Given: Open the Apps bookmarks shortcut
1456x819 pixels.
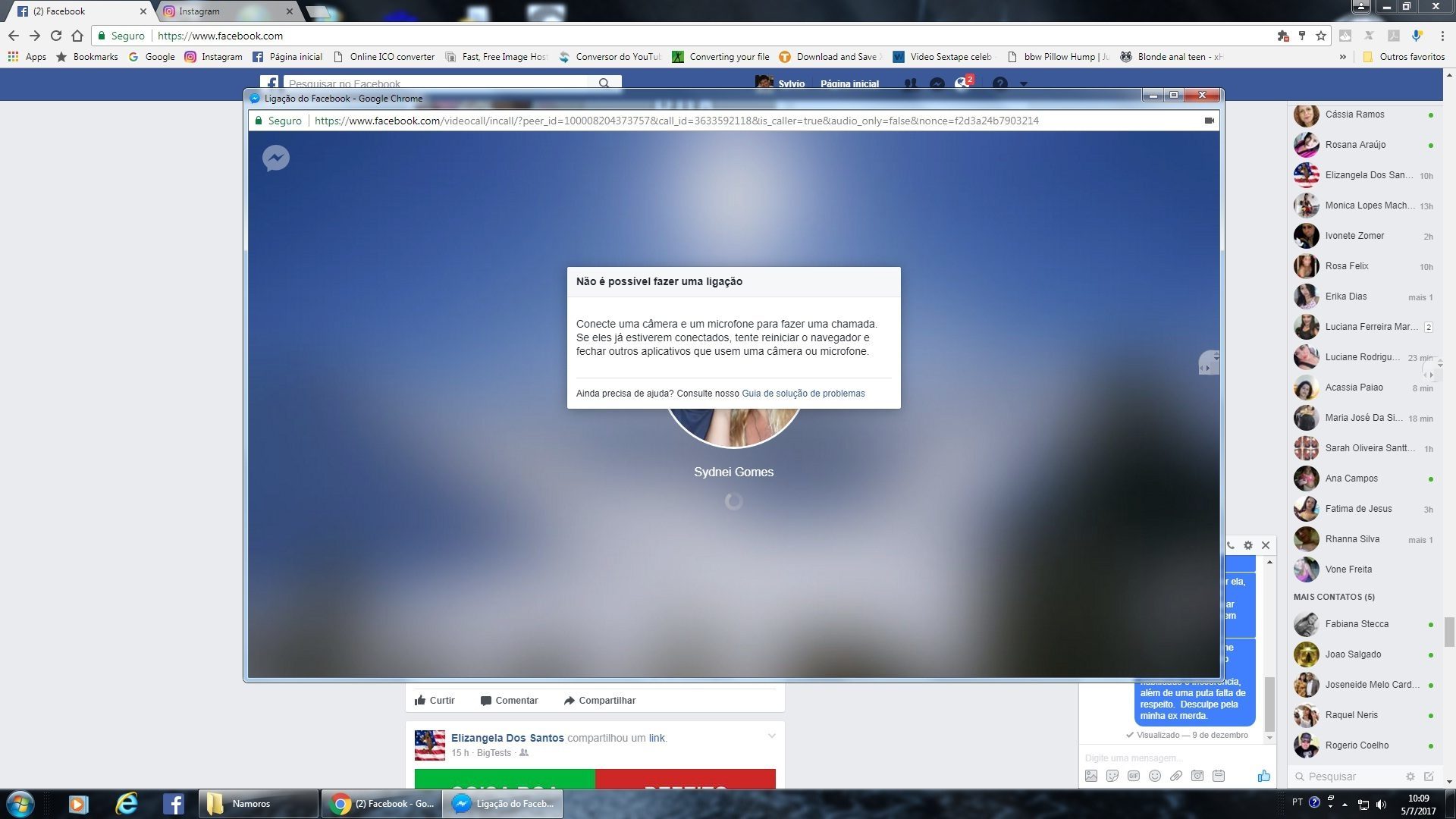Looking at the screenshot, I should pyautogui.click(x=27, y=57).
